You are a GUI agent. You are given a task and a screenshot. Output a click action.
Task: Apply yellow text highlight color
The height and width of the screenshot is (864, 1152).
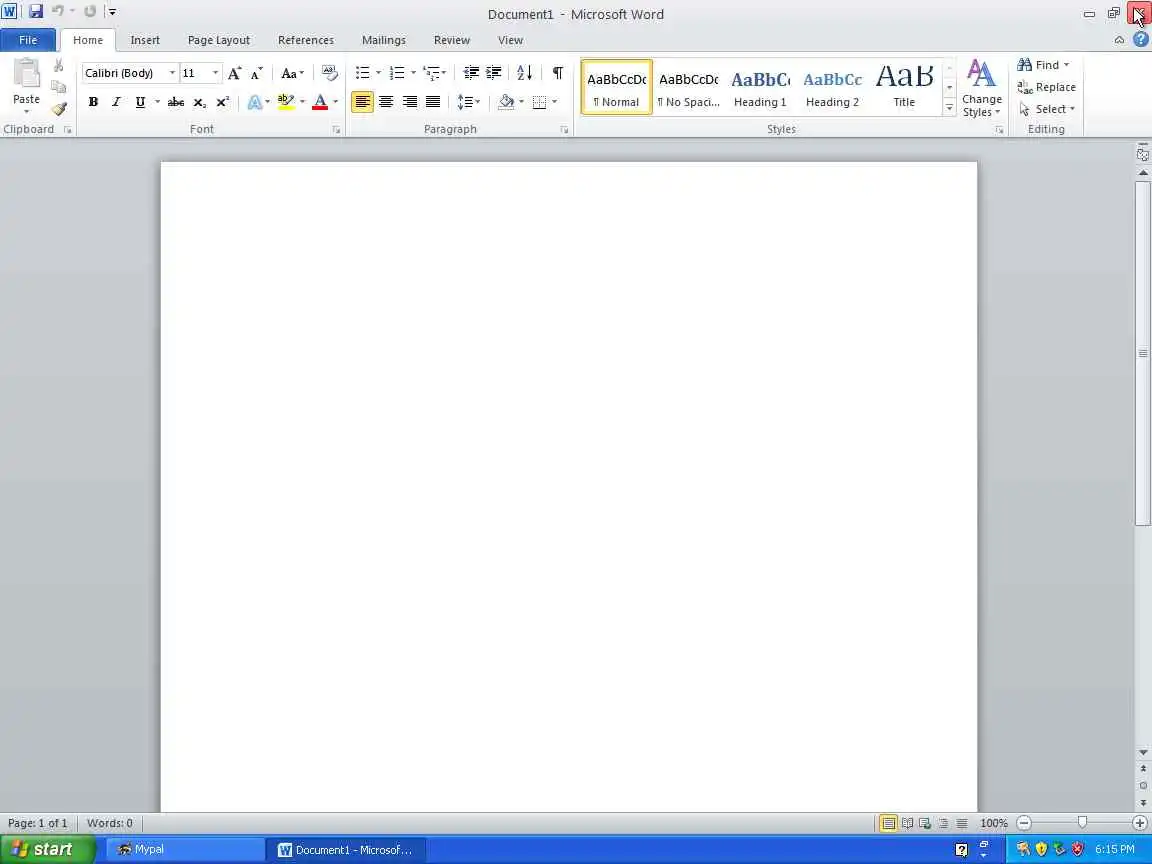tap(286, 102)
